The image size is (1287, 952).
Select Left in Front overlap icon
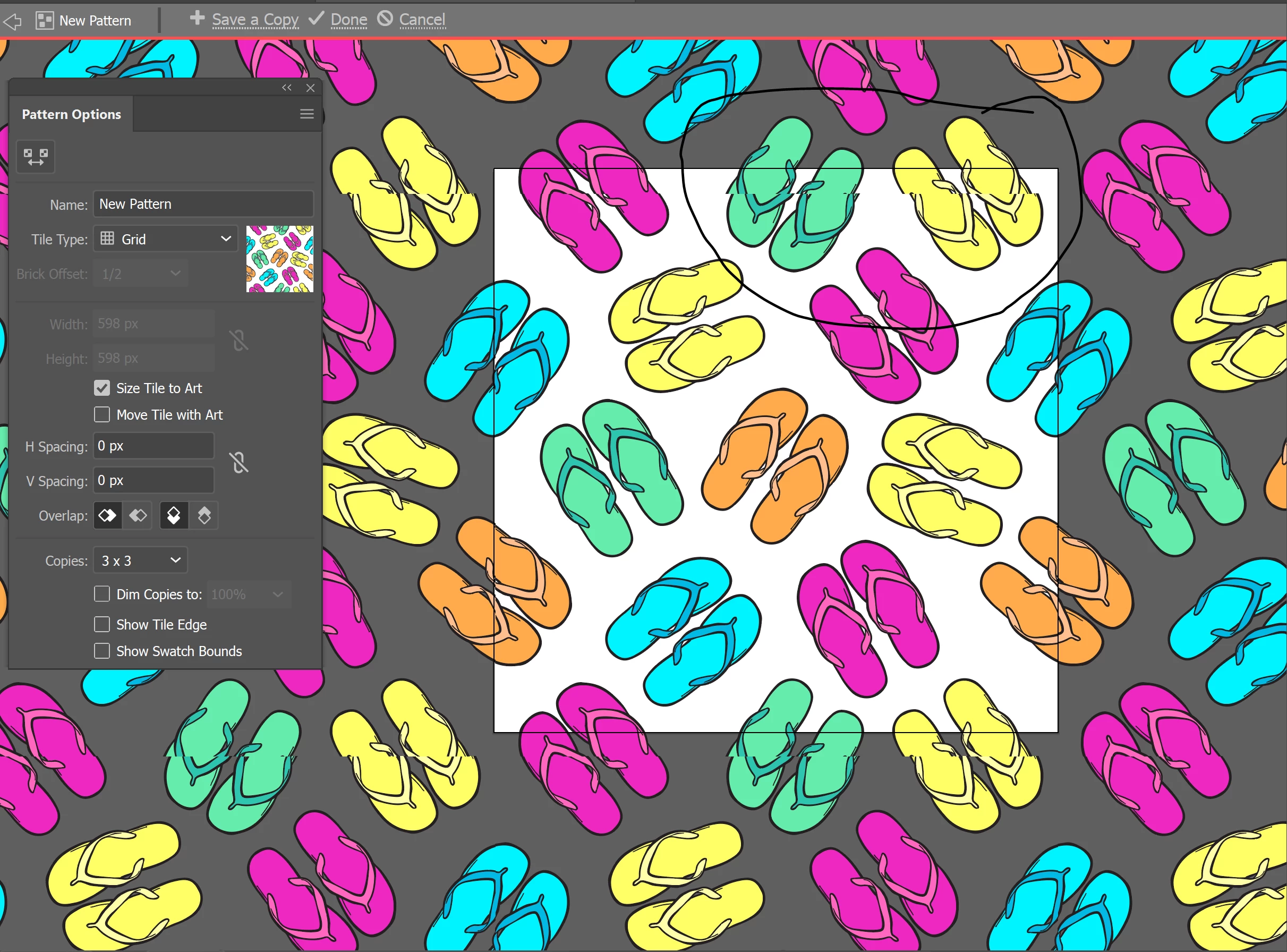(x=108, y=515)
